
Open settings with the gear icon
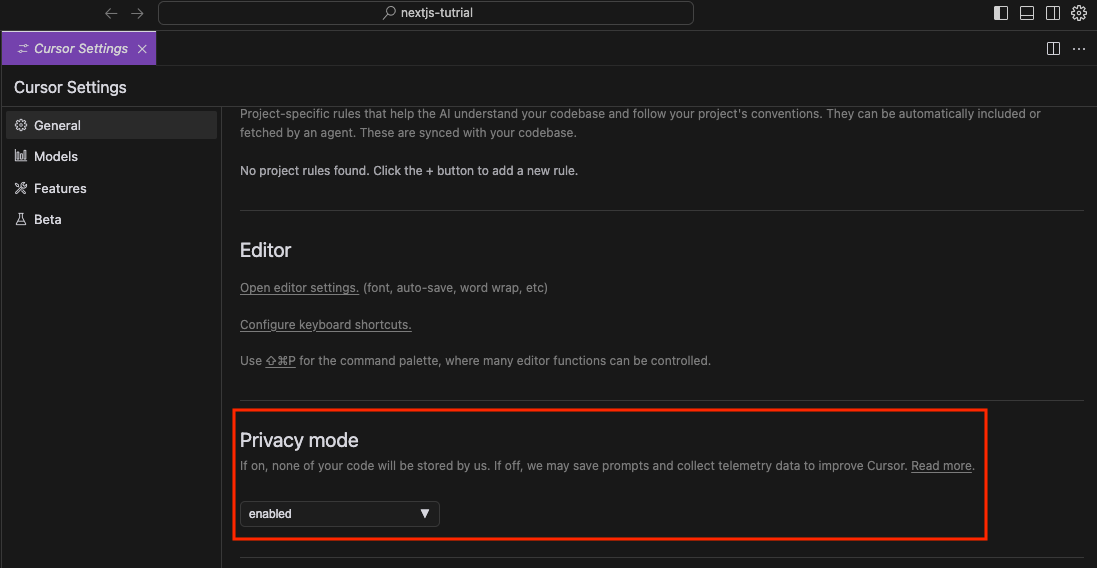(x=1079, y=13)
